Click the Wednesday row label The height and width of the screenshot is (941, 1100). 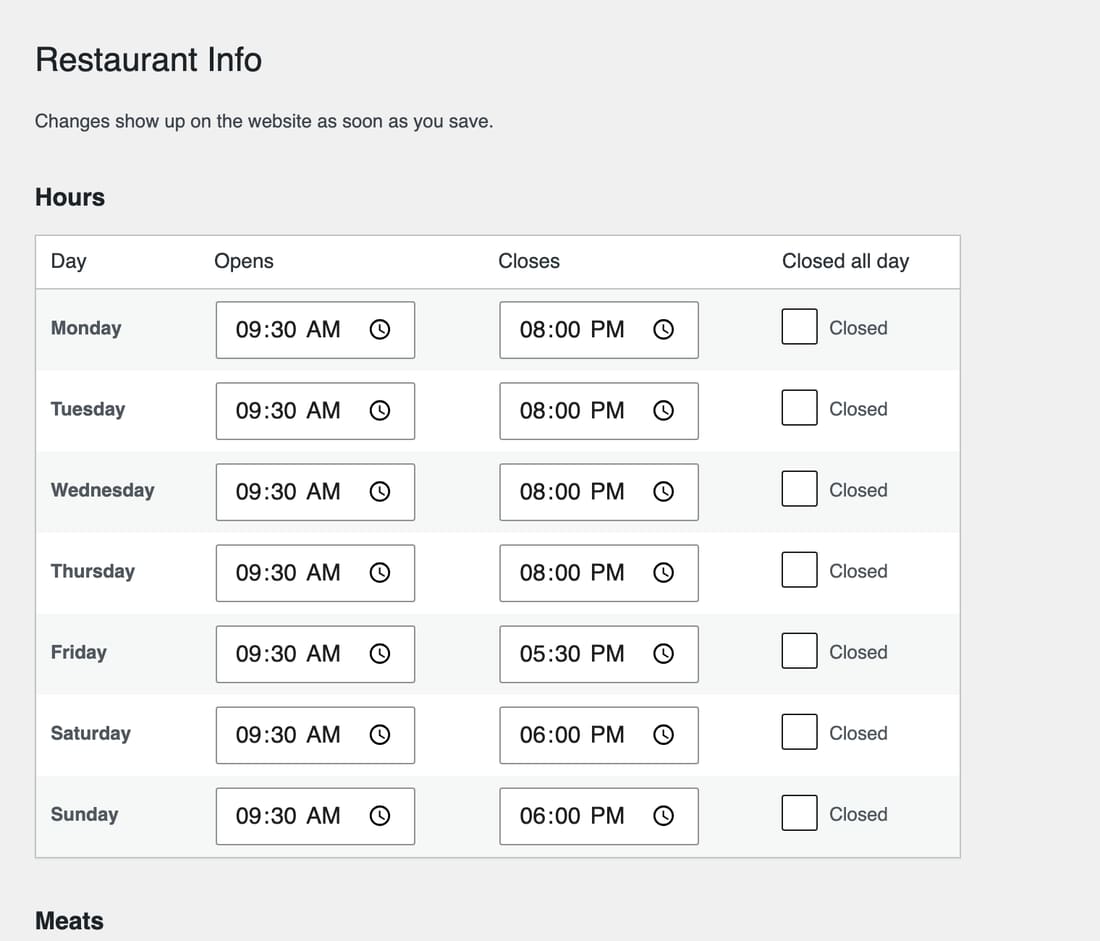(102, 490)
